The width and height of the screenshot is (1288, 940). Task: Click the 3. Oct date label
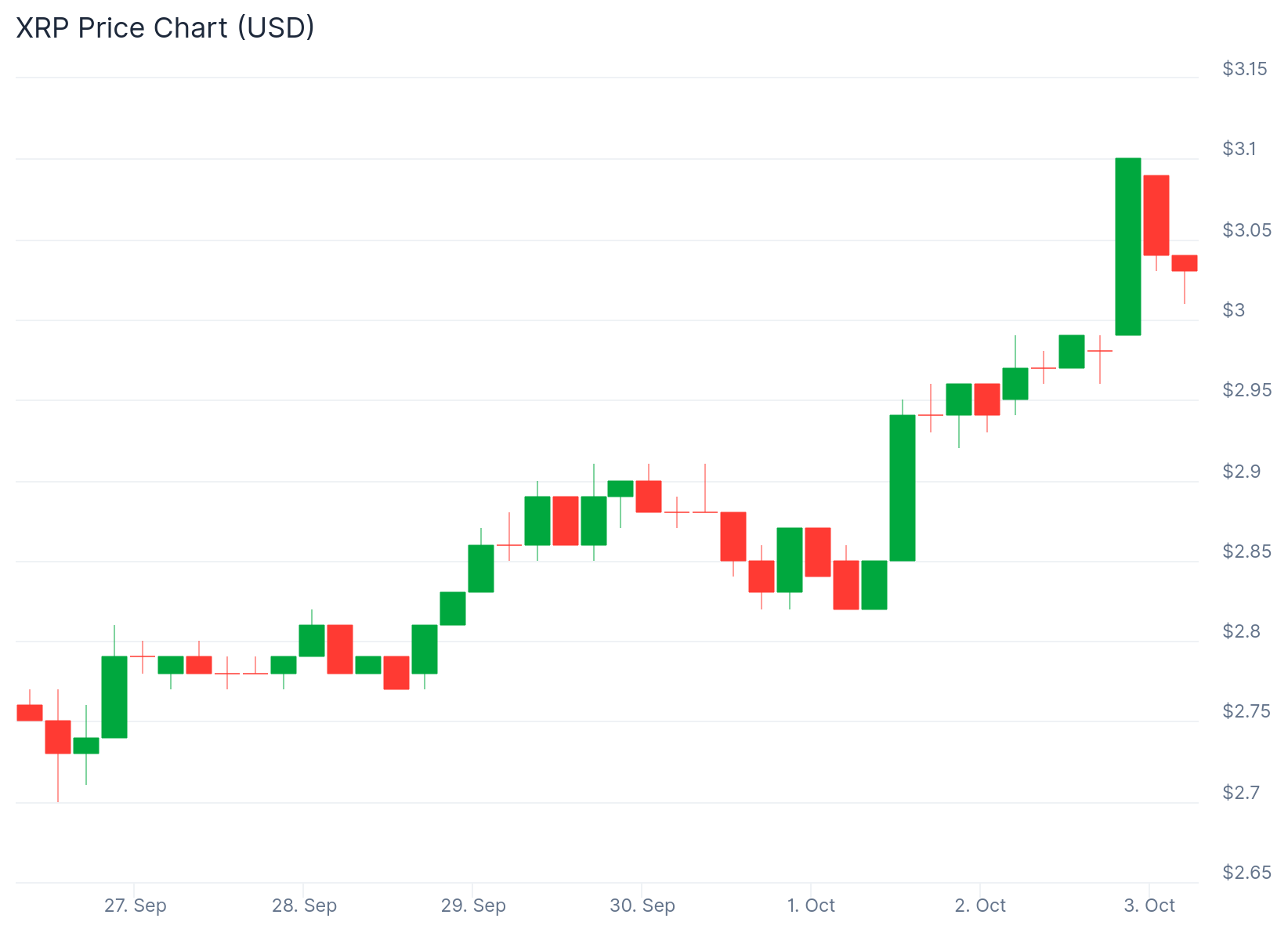(x=1149, y=906)
